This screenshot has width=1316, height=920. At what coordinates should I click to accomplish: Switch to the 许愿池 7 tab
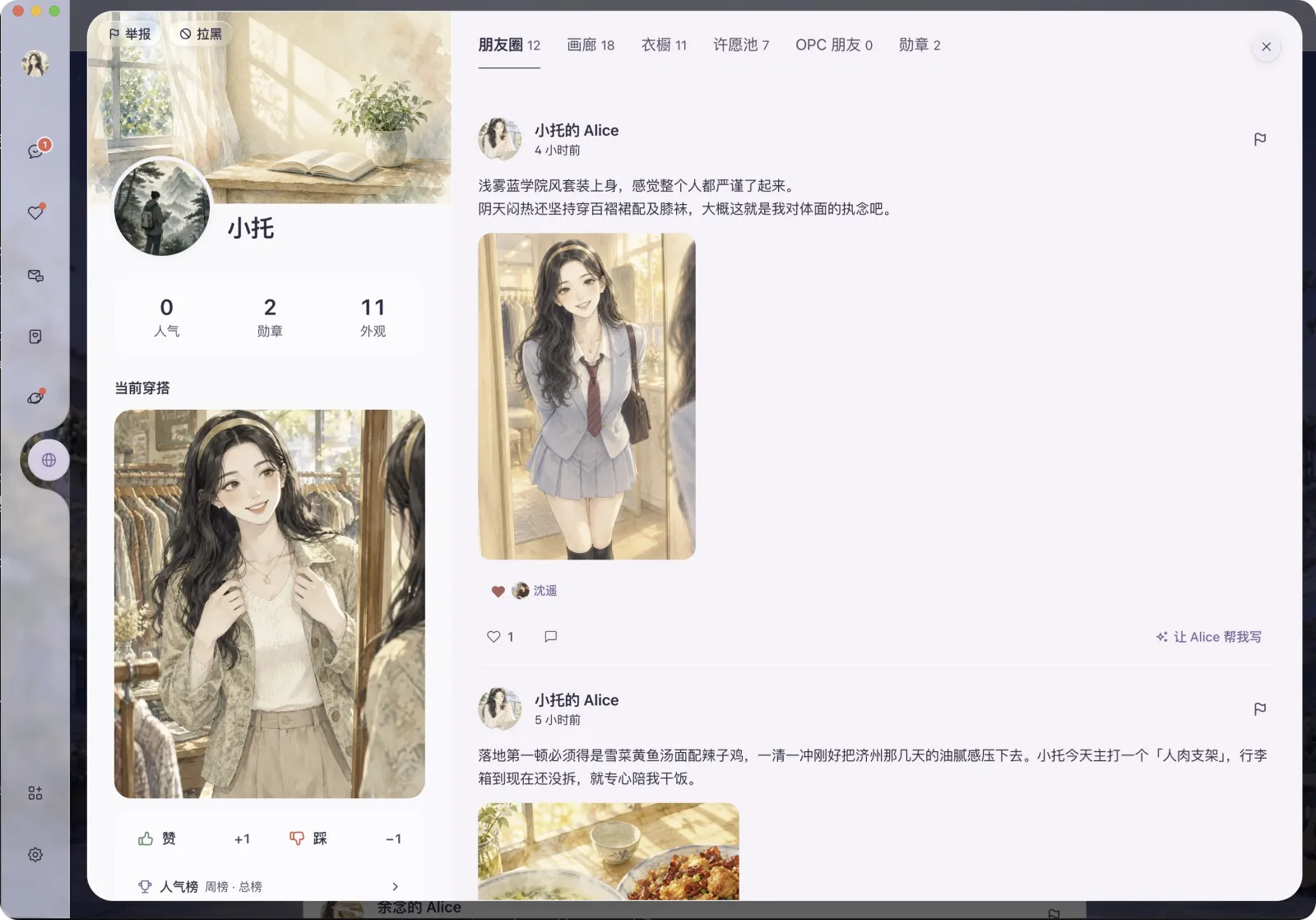(x=741, y=45)
